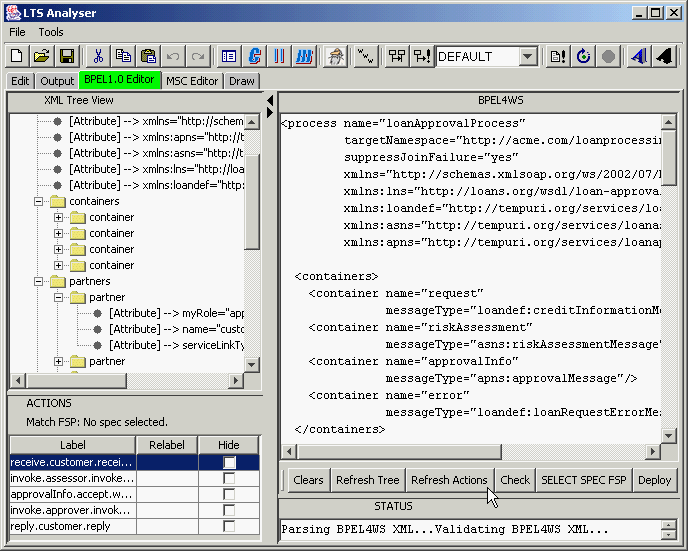Switch to the MSC Editor tab

(192, 81)
